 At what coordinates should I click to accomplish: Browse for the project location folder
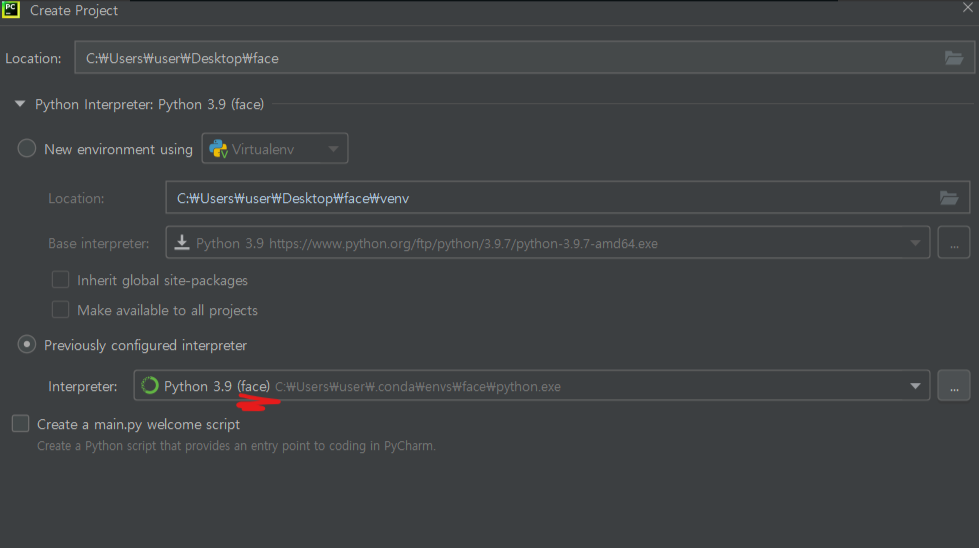point(953,58)
